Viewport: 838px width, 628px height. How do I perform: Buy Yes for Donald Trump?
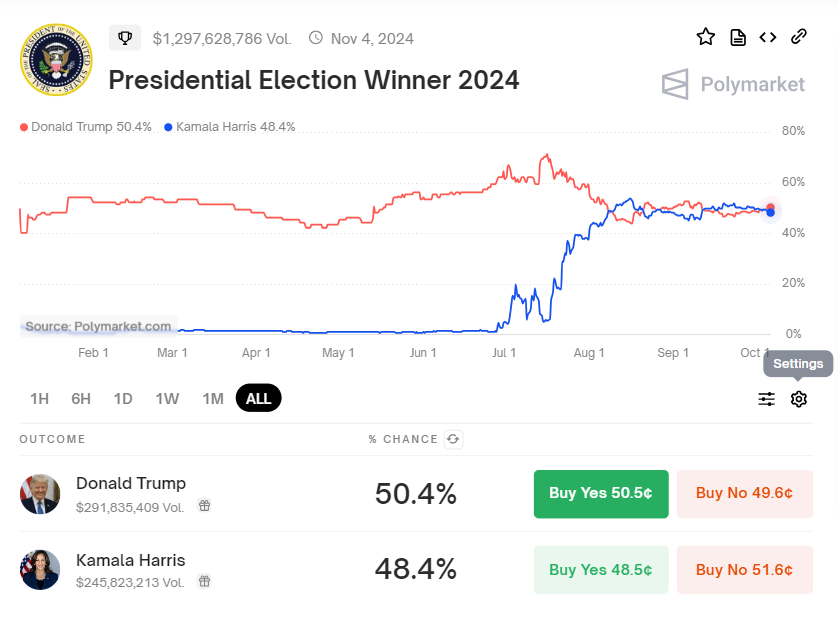(x=600, y=493)
